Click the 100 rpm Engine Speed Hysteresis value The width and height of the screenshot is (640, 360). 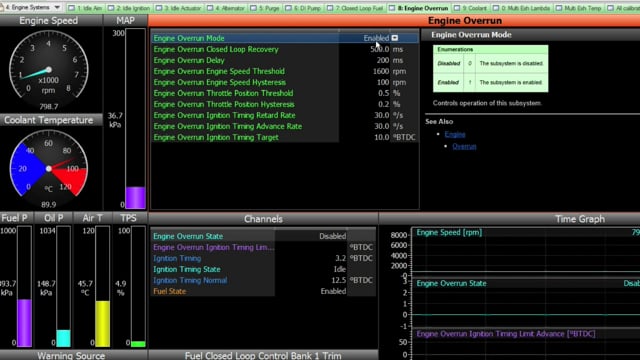coord(383,82)
